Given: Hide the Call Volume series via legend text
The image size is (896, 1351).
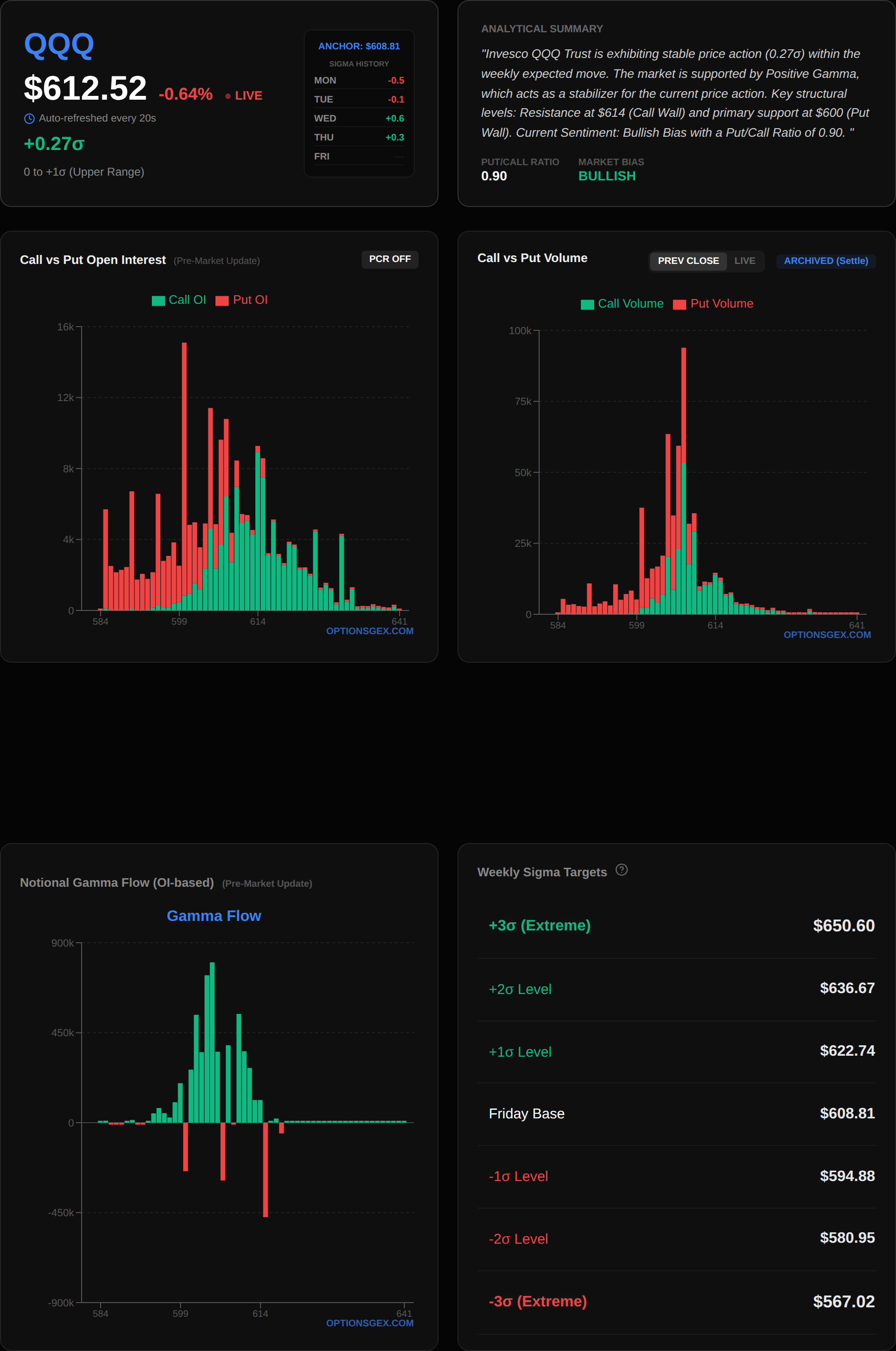Looking at the screenshot, I should tap(630, 303).
